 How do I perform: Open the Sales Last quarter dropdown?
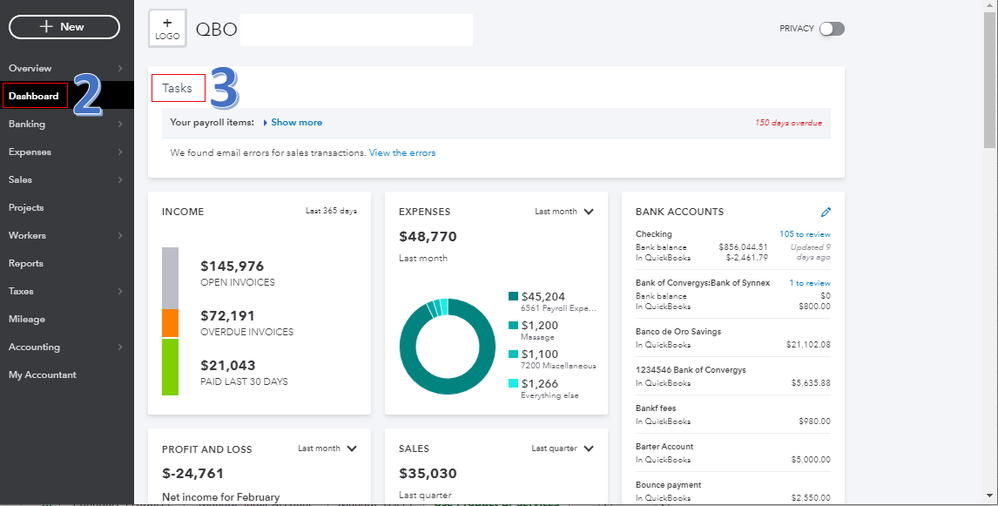click(563, 449)
